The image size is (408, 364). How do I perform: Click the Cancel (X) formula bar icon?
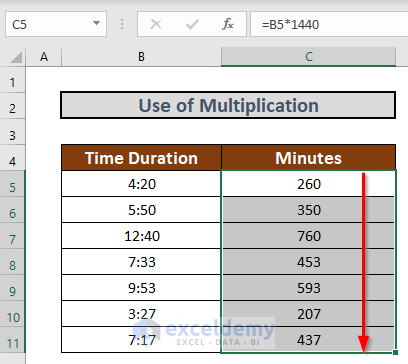tap(156, 24)
